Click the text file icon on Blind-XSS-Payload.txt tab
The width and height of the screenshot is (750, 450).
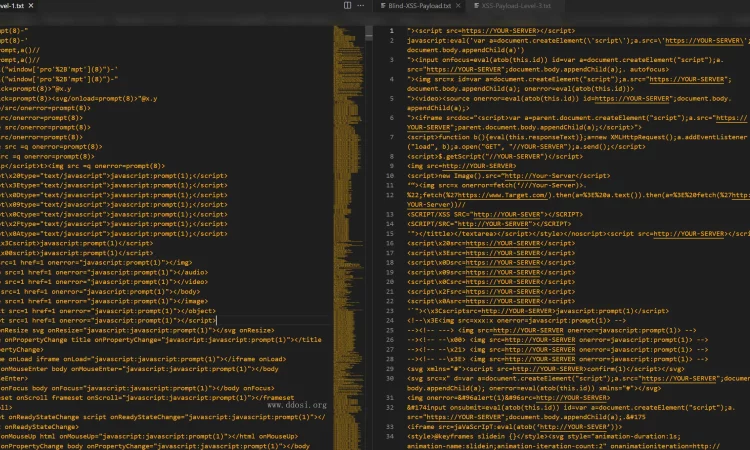tap(383, 6)
